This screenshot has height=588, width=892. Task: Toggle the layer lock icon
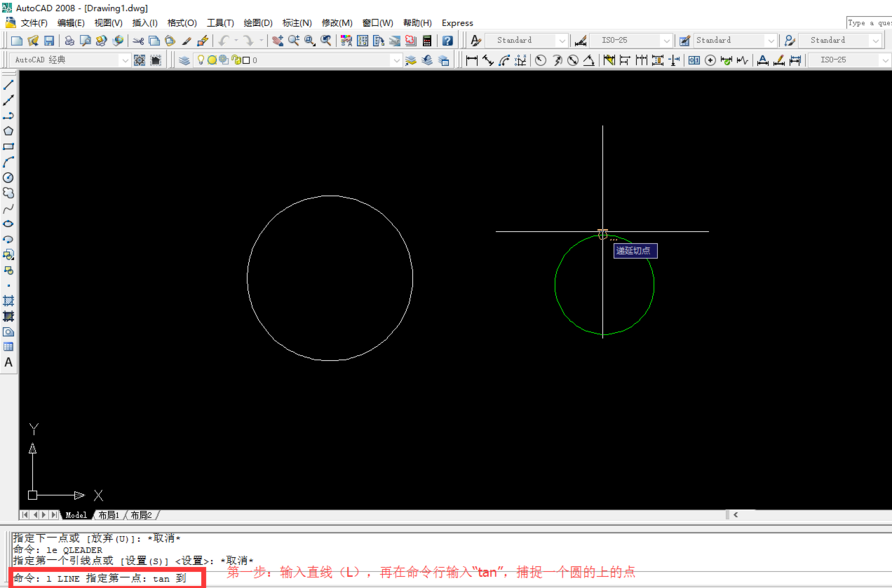234,60
